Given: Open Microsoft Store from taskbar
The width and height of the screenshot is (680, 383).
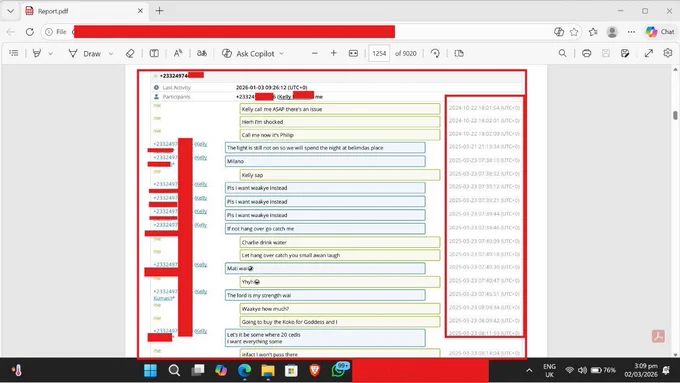Looking at the screenshot, I should pyautogui.click(x=291, y=370).
